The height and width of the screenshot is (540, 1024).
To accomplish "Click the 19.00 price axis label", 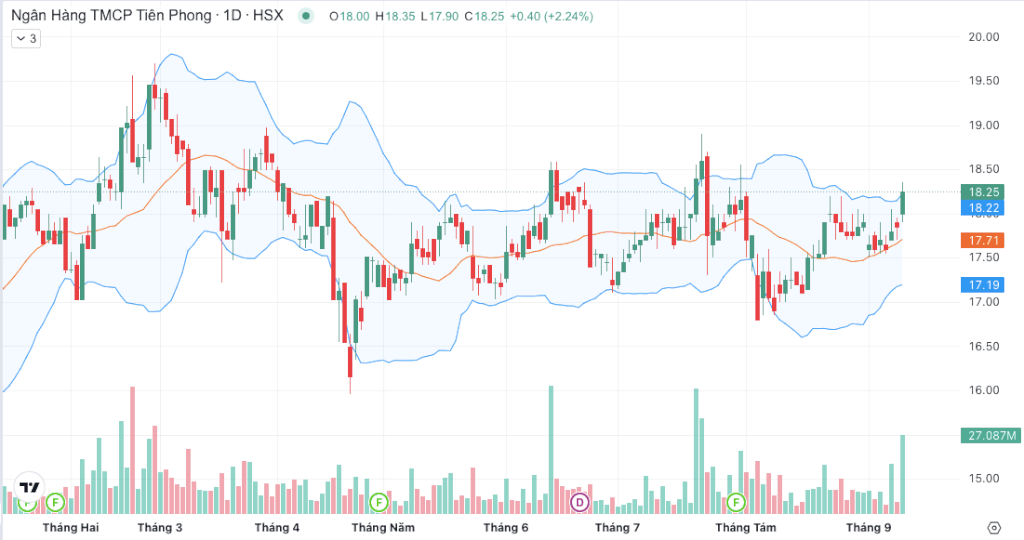I will point(984,125).
